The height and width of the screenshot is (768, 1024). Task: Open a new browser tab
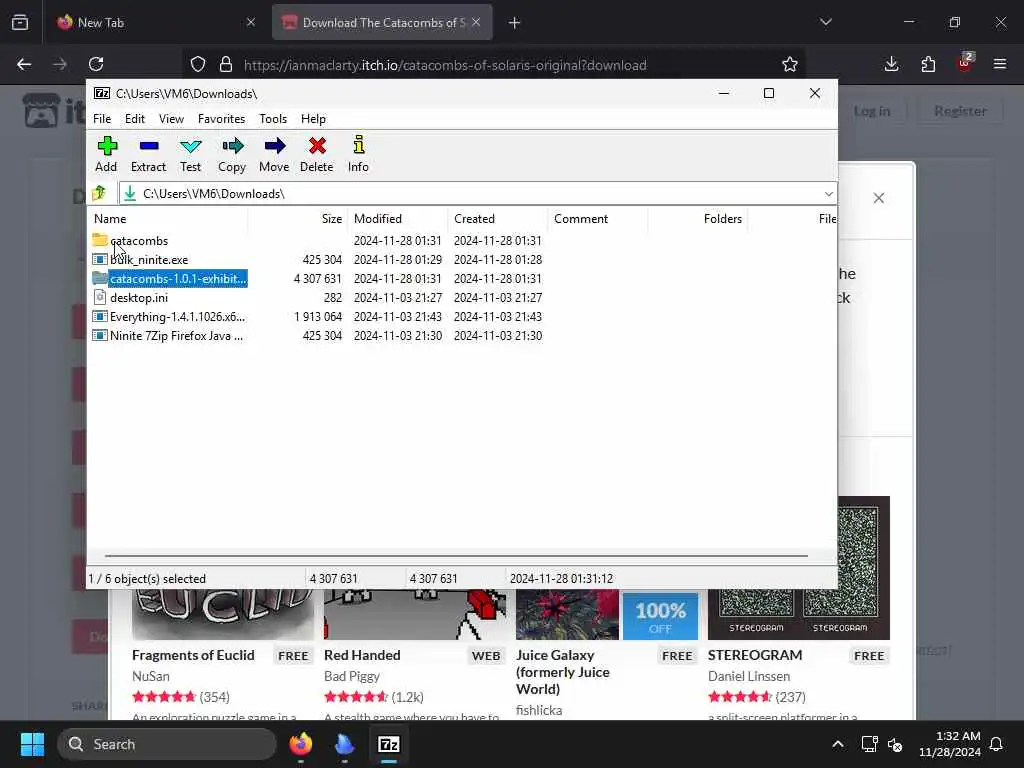pyautogui.click(x=515, y=23)
